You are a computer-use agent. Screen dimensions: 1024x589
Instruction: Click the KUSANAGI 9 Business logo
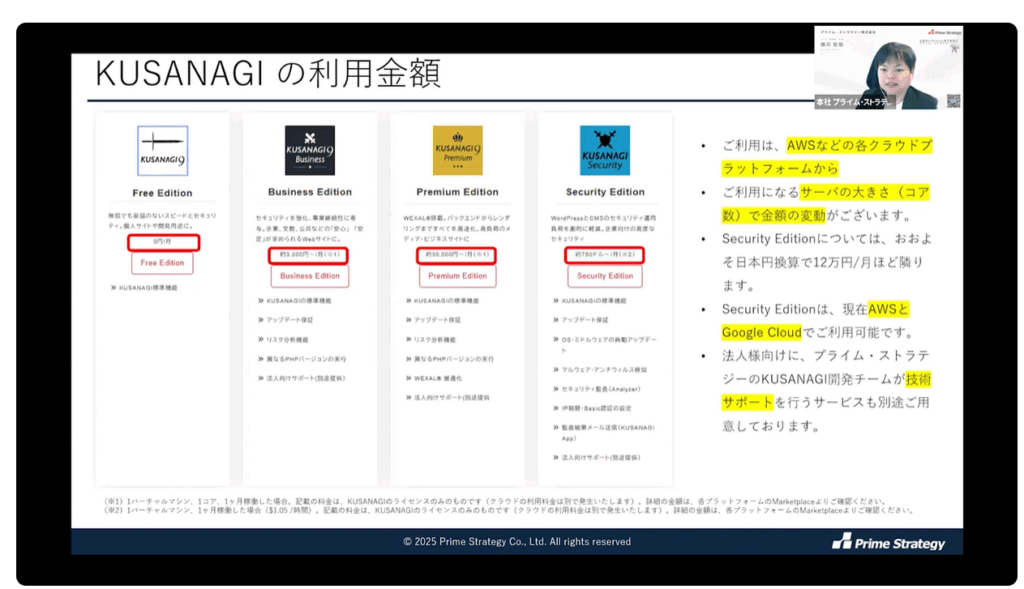coord(310,150)
